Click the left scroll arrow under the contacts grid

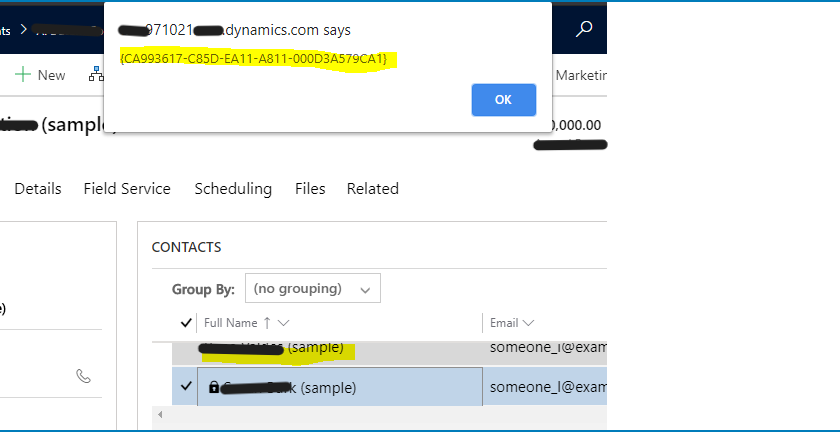159,413
